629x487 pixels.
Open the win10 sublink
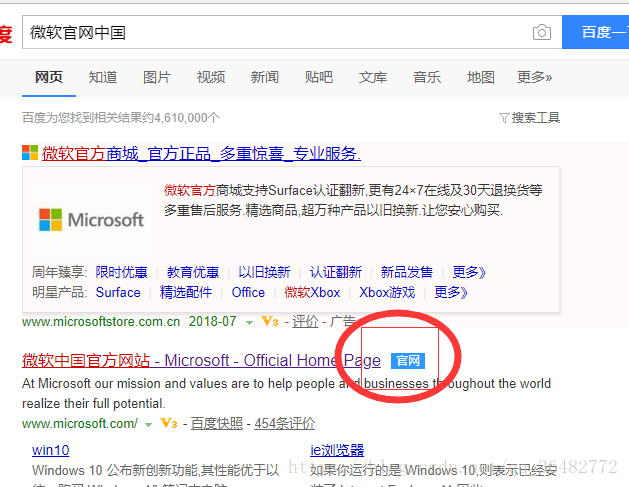(51, 450)
